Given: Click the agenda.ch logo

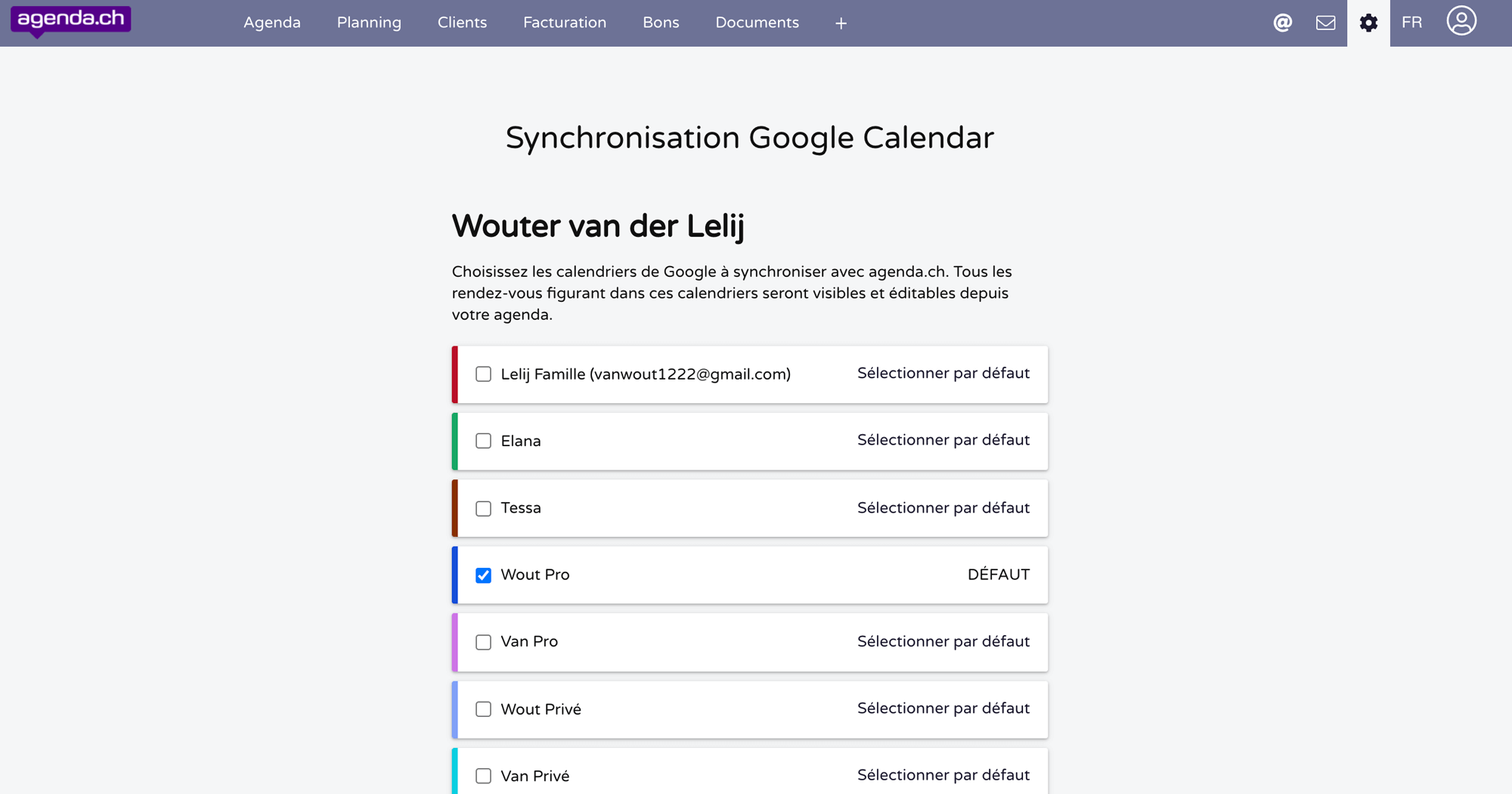Looking at the screenshot, I should pos(70,20).
